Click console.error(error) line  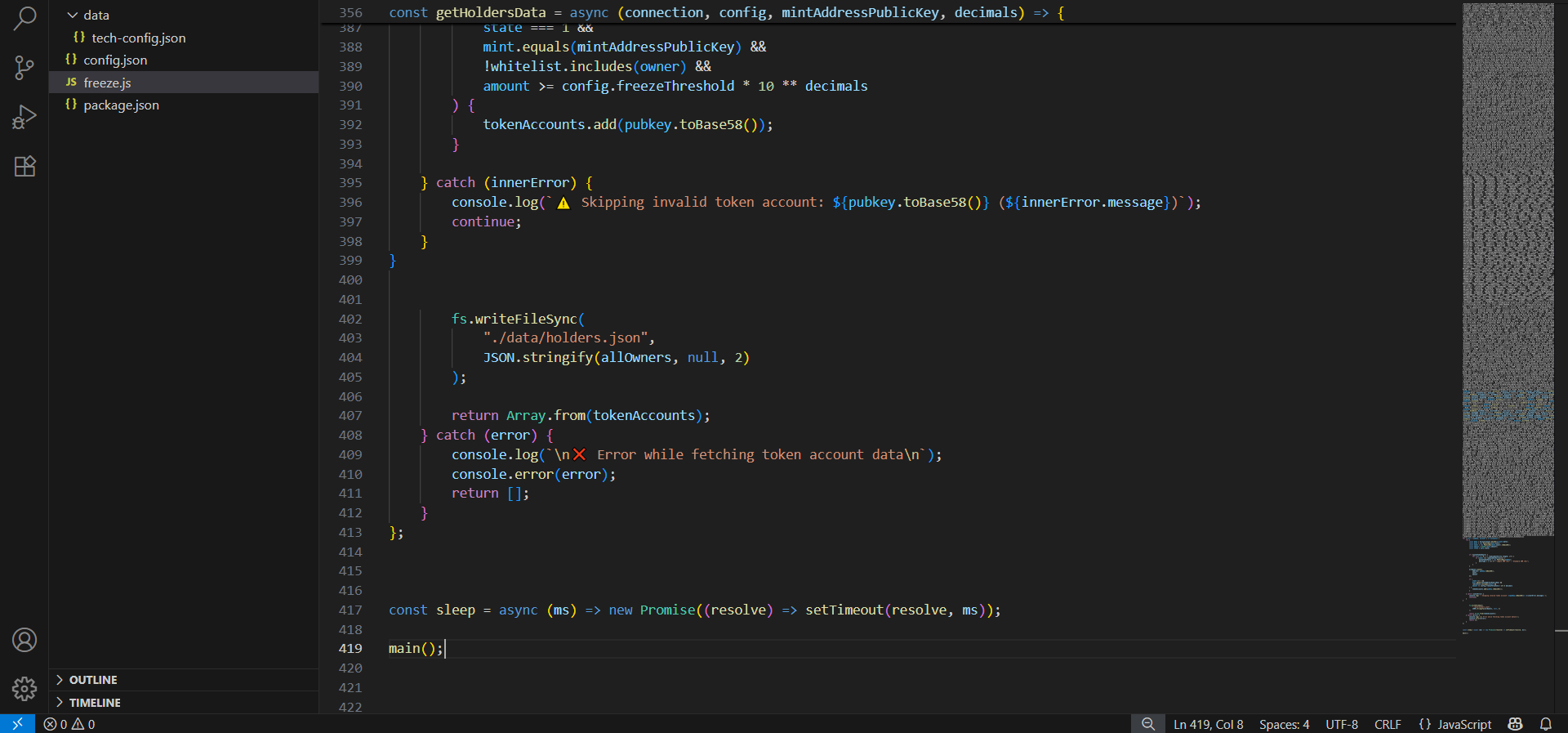(x=533, y=474)
